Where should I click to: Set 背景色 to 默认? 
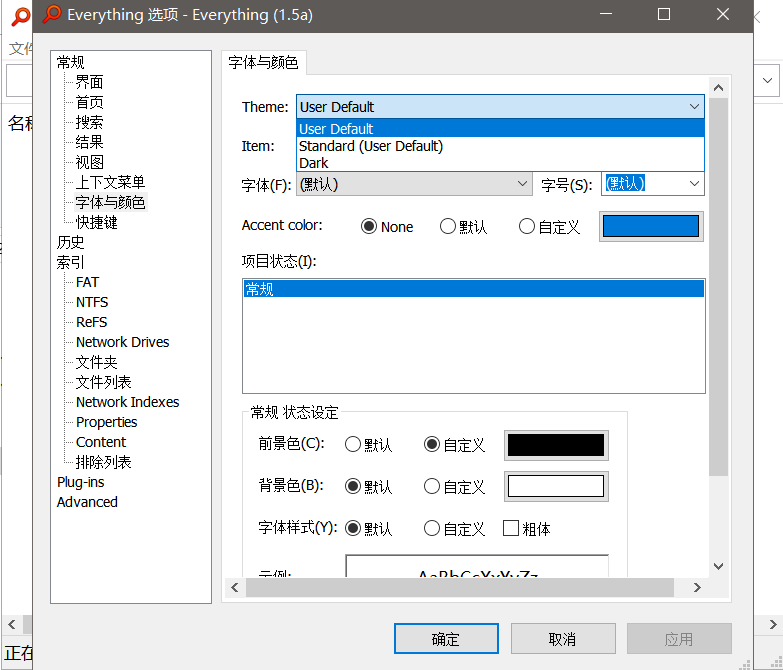click(369, 486)
